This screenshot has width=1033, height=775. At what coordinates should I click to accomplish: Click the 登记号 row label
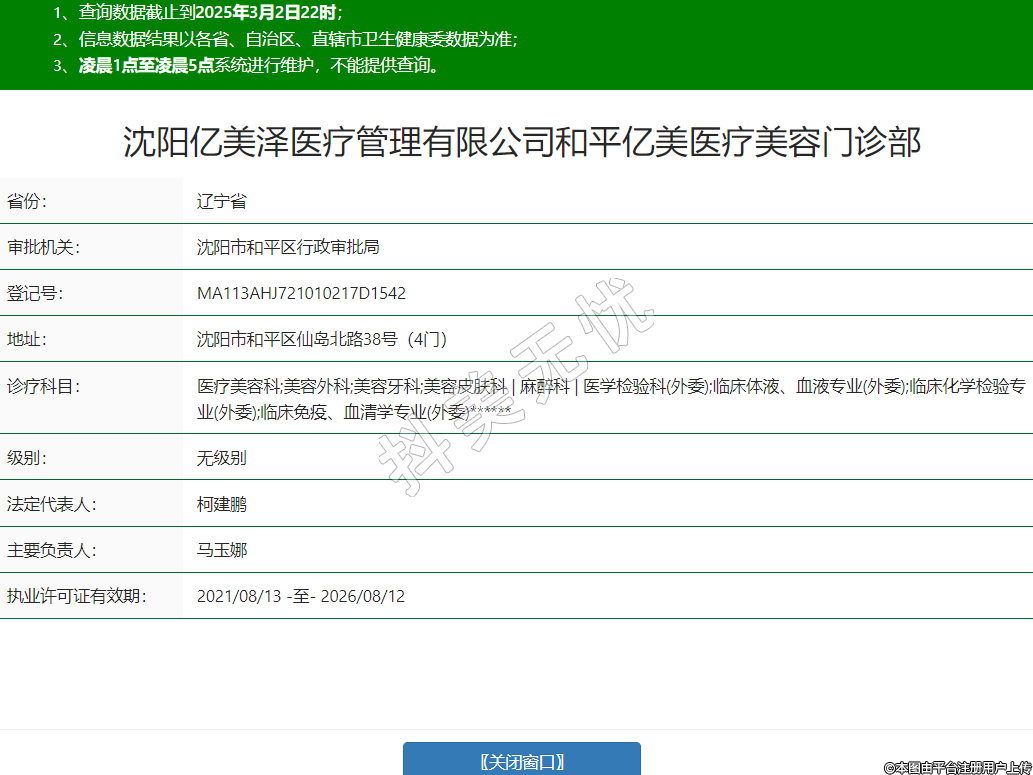click(x=35, y=293)
